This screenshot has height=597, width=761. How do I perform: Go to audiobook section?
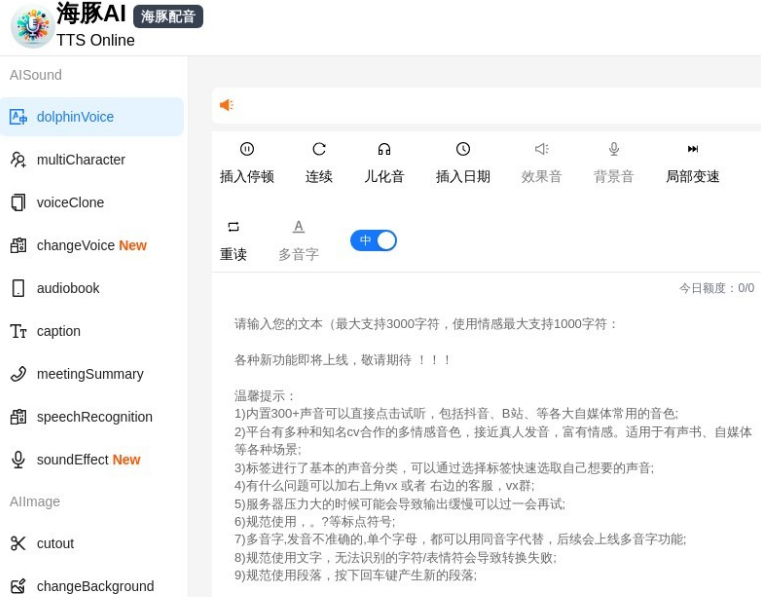pyautogui.click(x=68, y=289)
